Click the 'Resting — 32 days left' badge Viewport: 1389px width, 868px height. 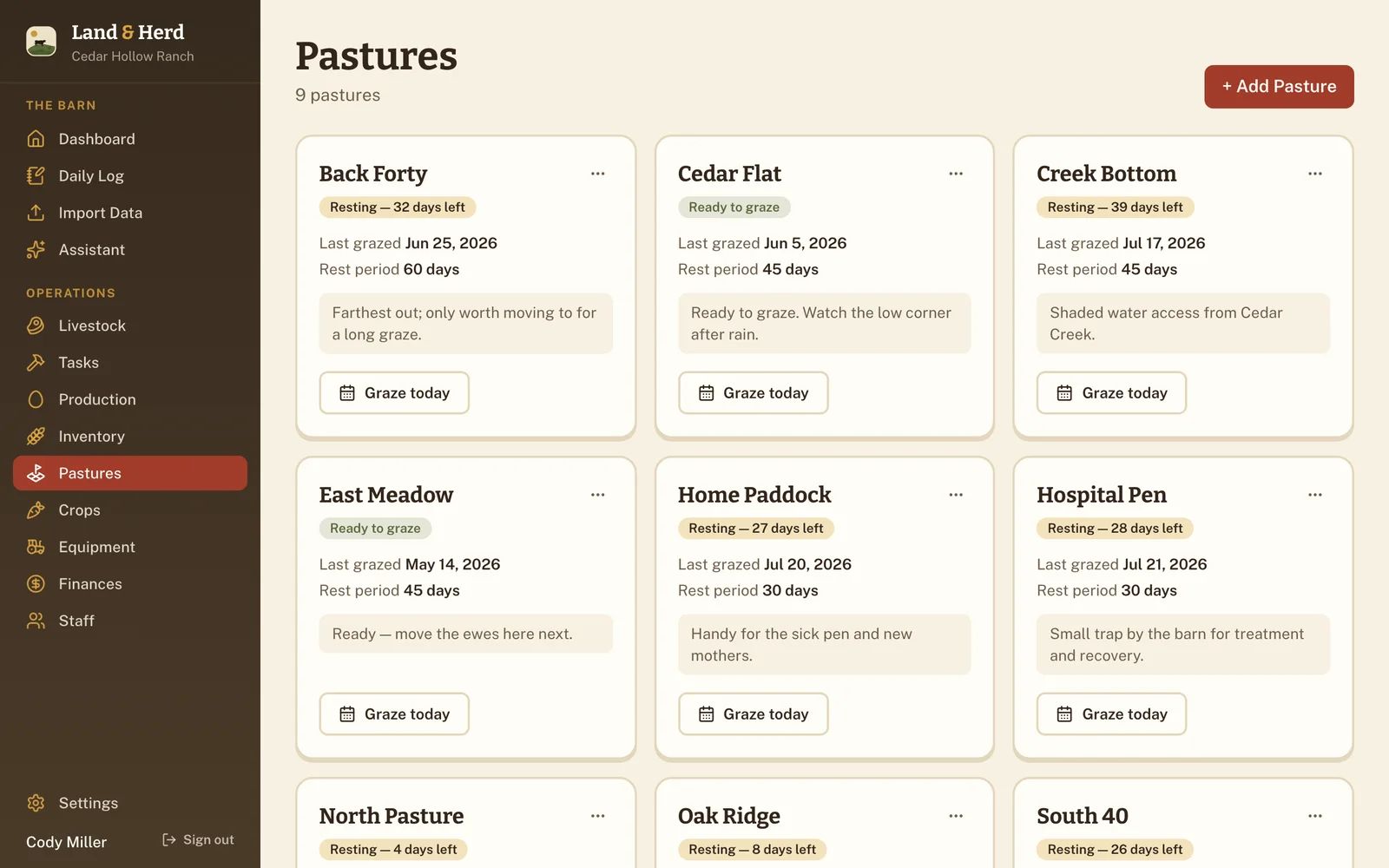pos(398,207)
